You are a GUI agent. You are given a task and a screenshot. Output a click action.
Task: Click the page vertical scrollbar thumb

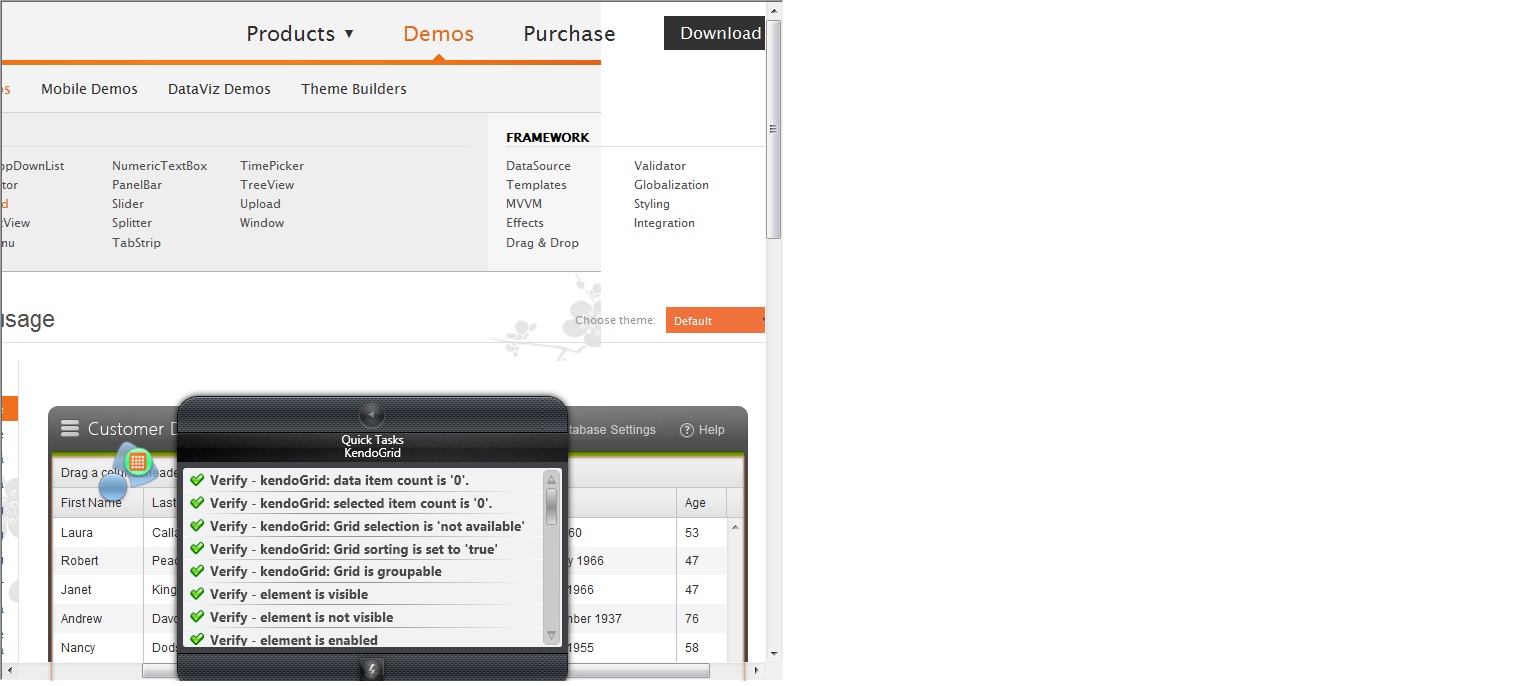point(774,128)
